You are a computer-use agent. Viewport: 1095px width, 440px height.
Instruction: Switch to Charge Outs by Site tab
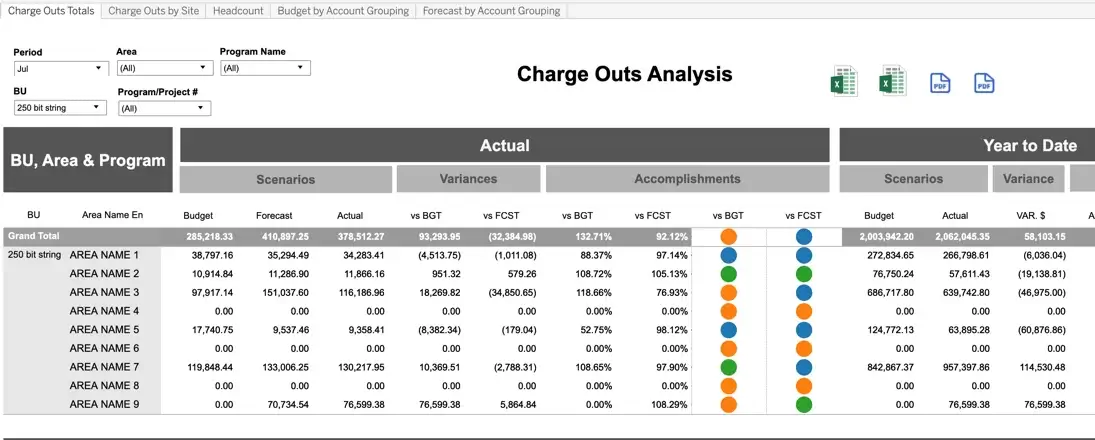point(154,11)
